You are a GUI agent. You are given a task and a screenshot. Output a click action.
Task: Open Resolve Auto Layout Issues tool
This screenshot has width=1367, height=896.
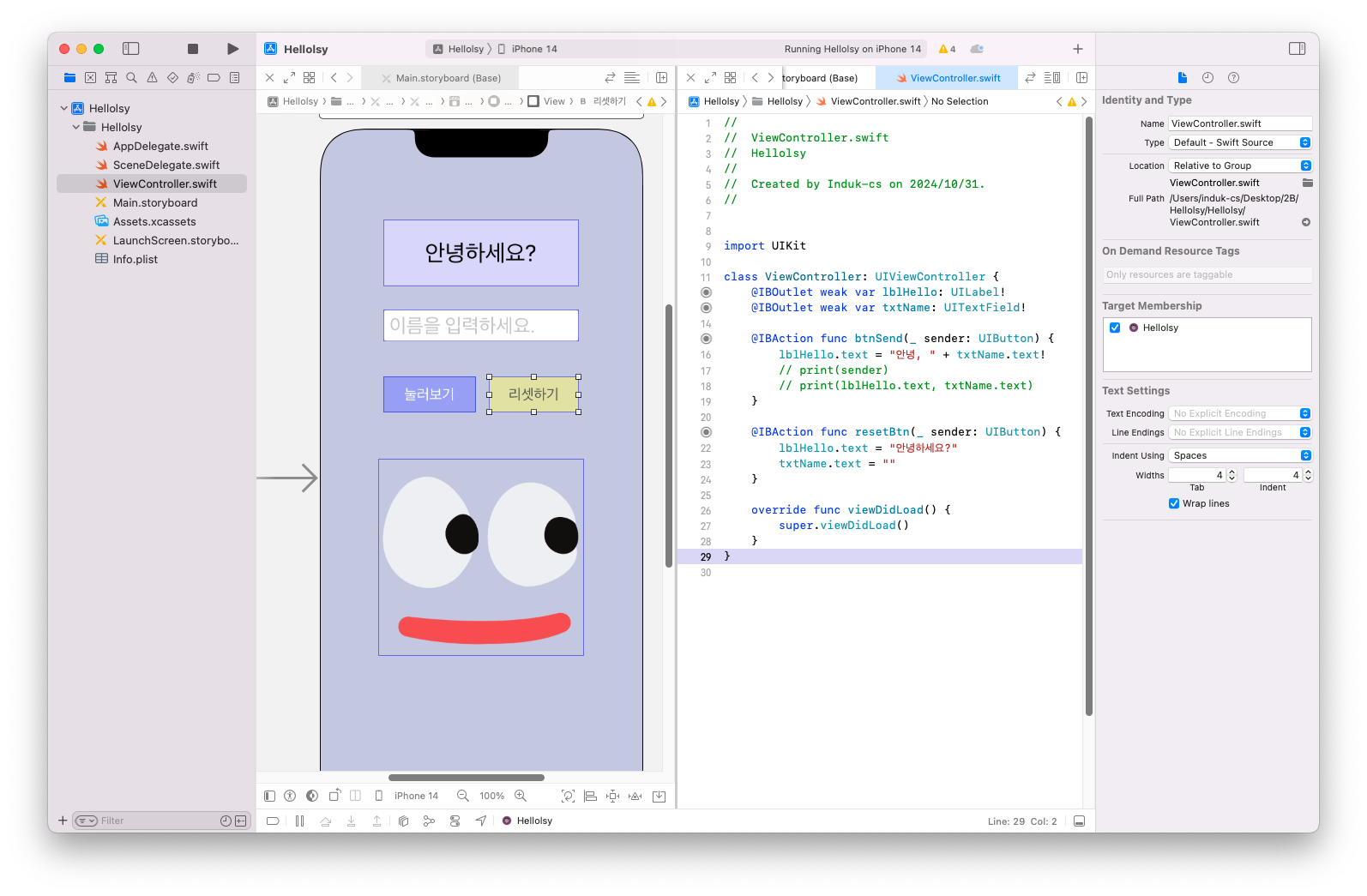click(635, 796)
